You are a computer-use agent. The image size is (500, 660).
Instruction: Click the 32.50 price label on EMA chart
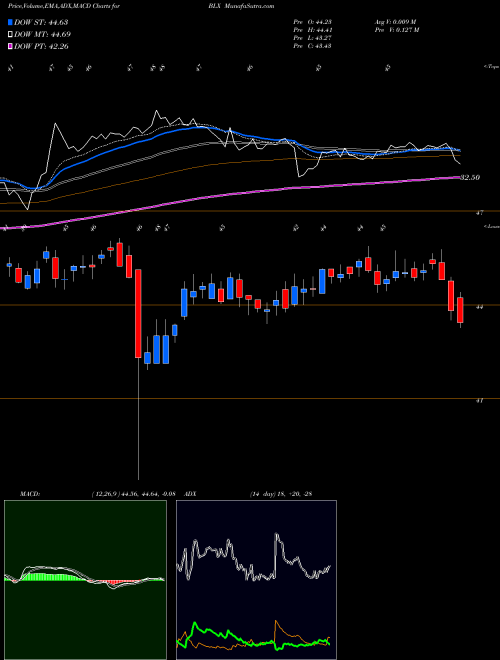470,178
